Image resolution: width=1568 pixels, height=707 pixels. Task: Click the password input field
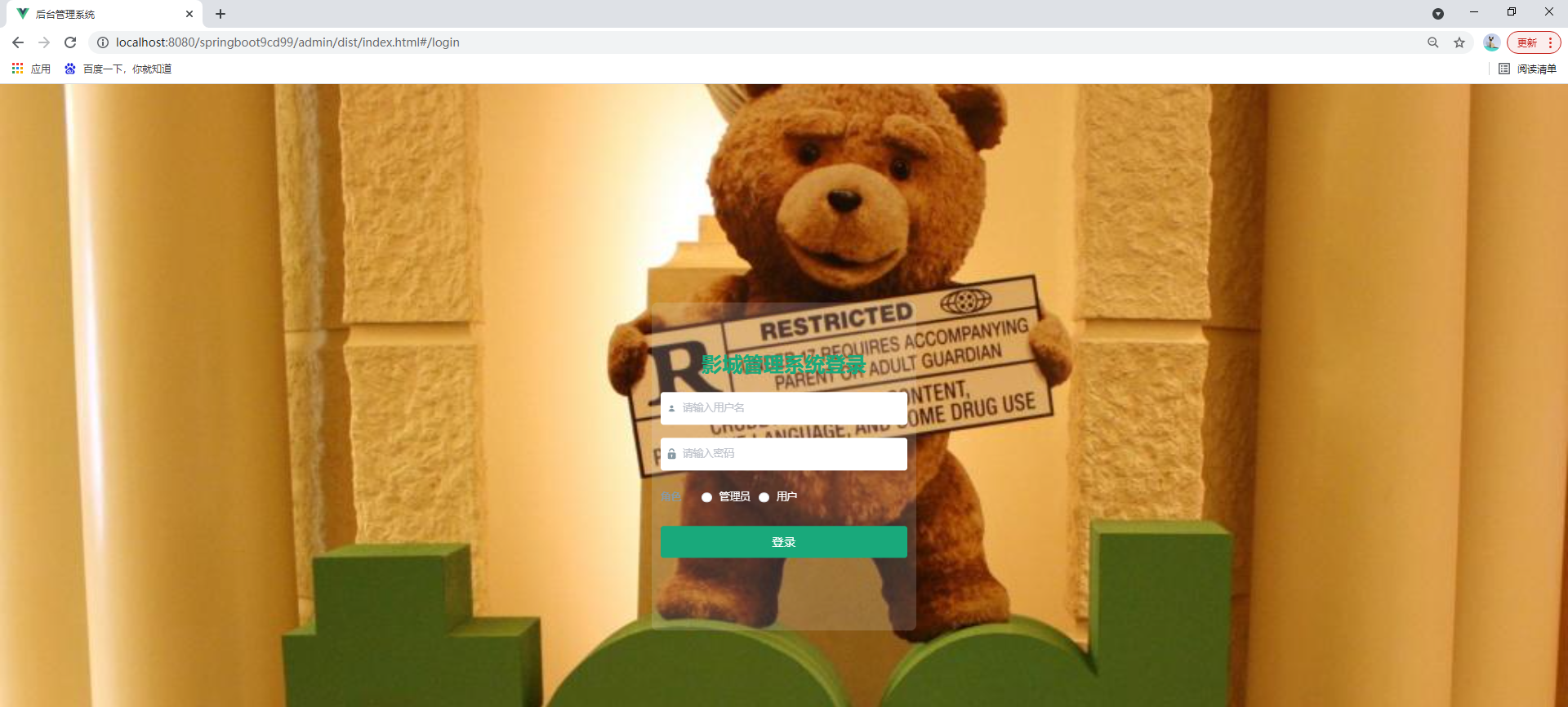783,453
